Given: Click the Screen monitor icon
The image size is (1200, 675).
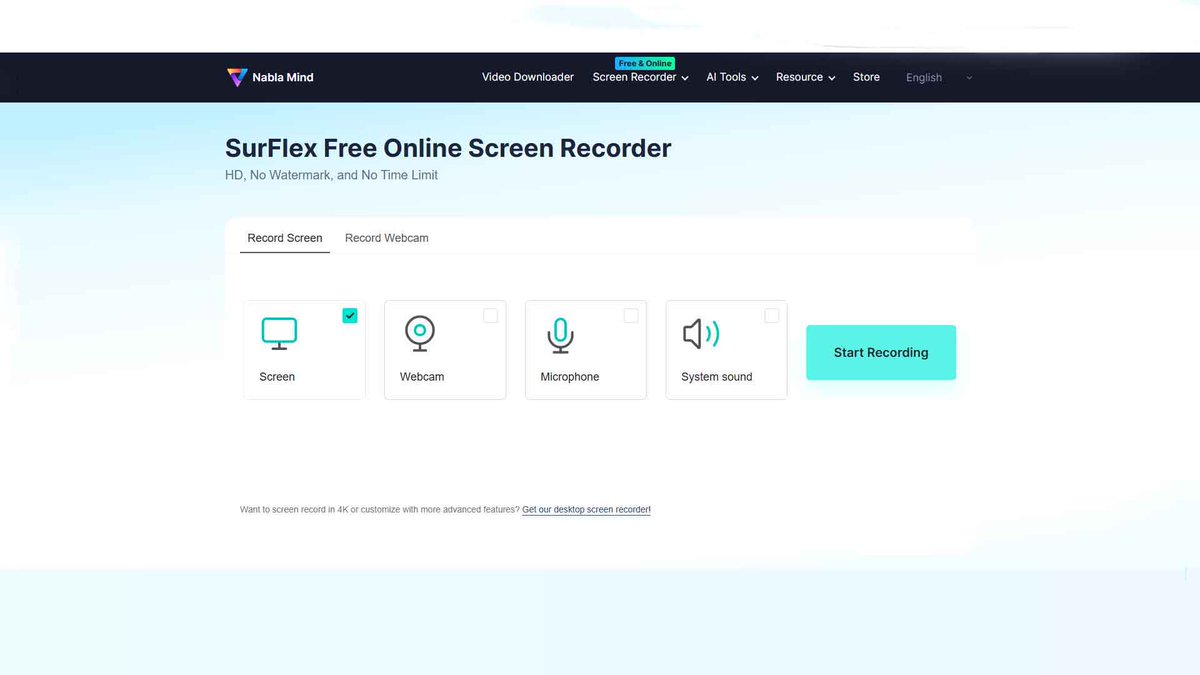Looking at the screenshot, I should (x=279, y=334).
